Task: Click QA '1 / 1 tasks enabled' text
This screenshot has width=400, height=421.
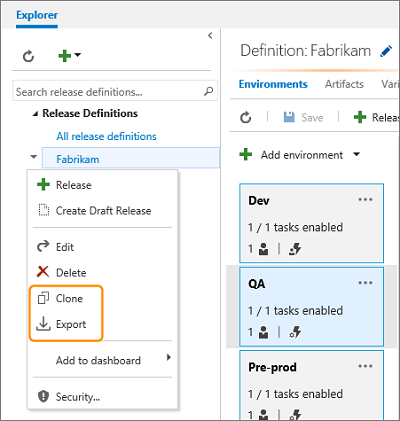Action: 295,311
